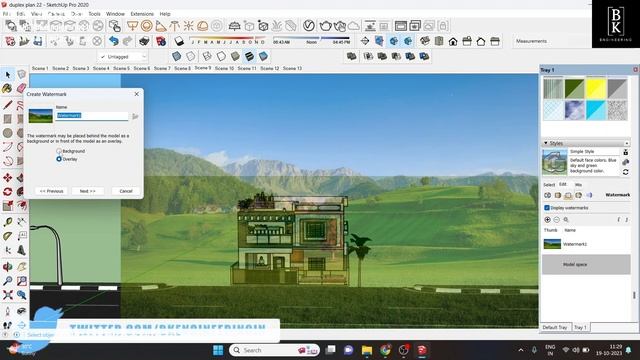This screenshot has width=640, height=360.
Task: Click the taskbar Search box
Action: pos(274,350)
